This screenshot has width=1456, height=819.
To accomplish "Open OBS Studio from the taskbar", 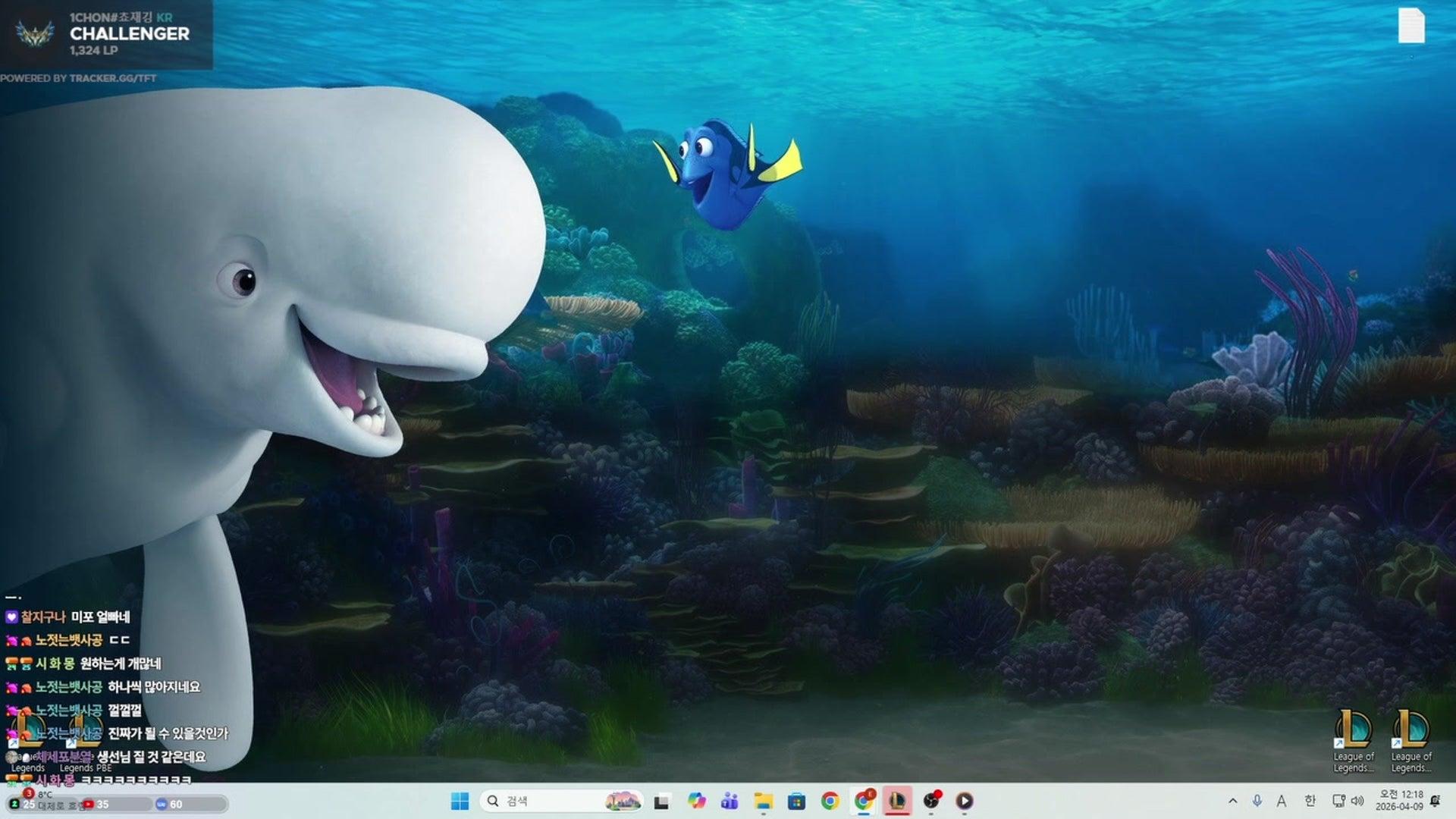I will tap(931, 801).
